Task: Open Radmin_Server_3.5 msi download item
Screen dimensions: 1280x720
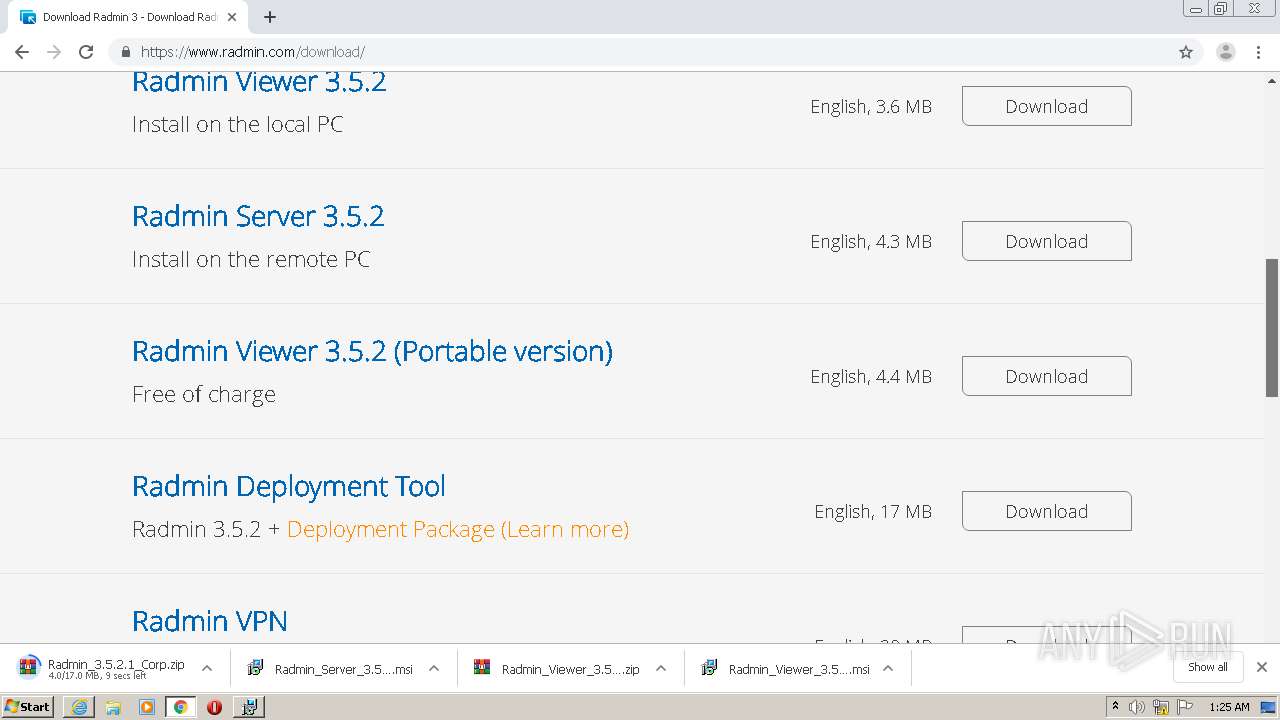Action: 330,669
